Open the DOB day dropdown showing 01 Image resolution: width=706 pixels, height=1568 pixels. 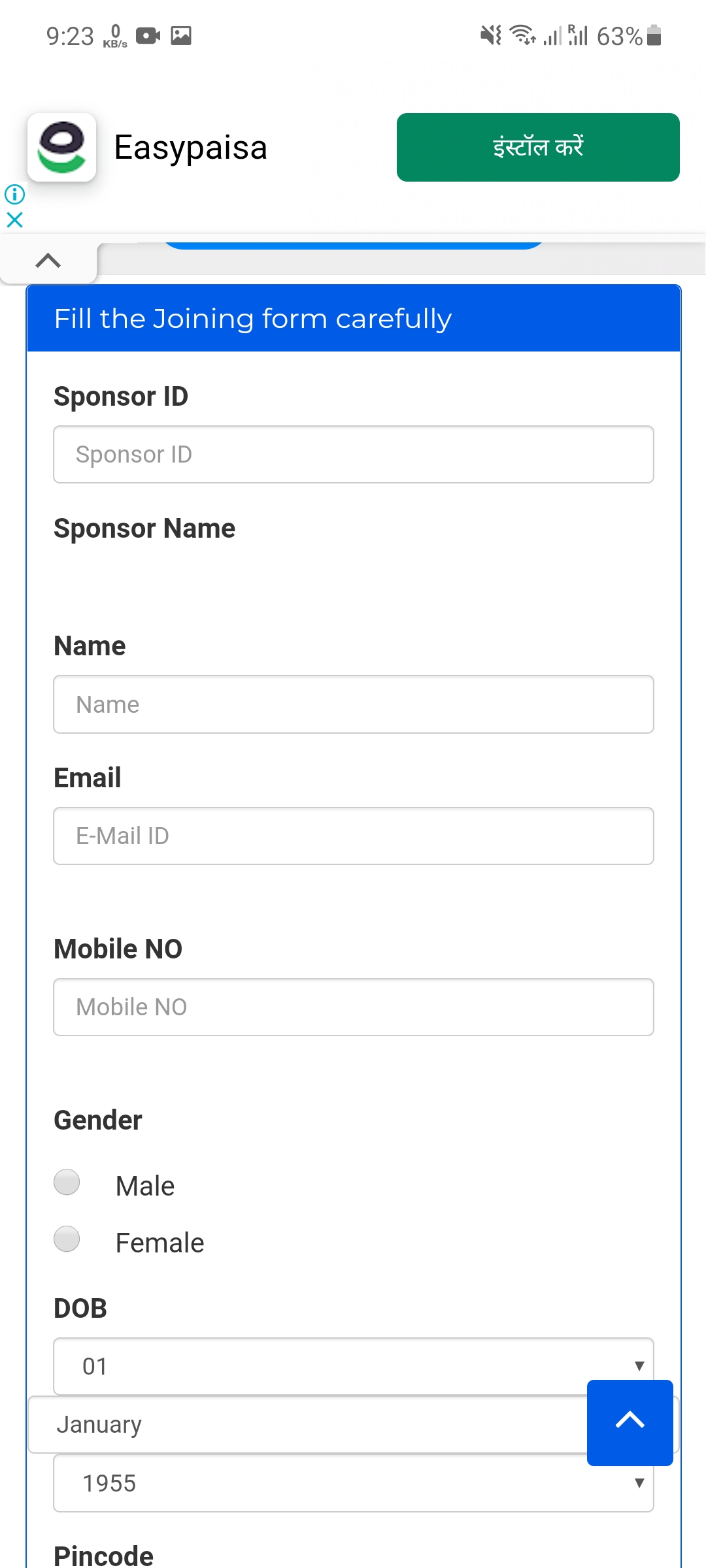(353, 1366)
